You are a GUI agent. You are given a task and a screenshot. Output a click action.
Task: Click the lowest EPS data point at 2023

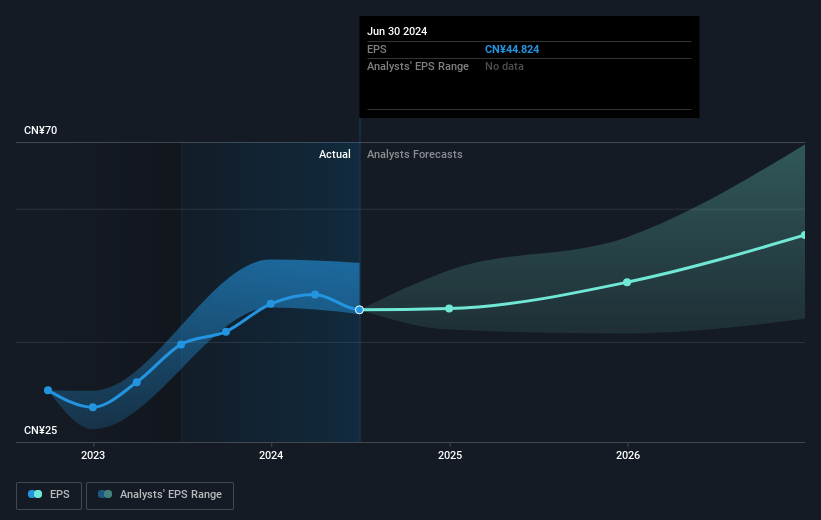[x=93, y=407]
